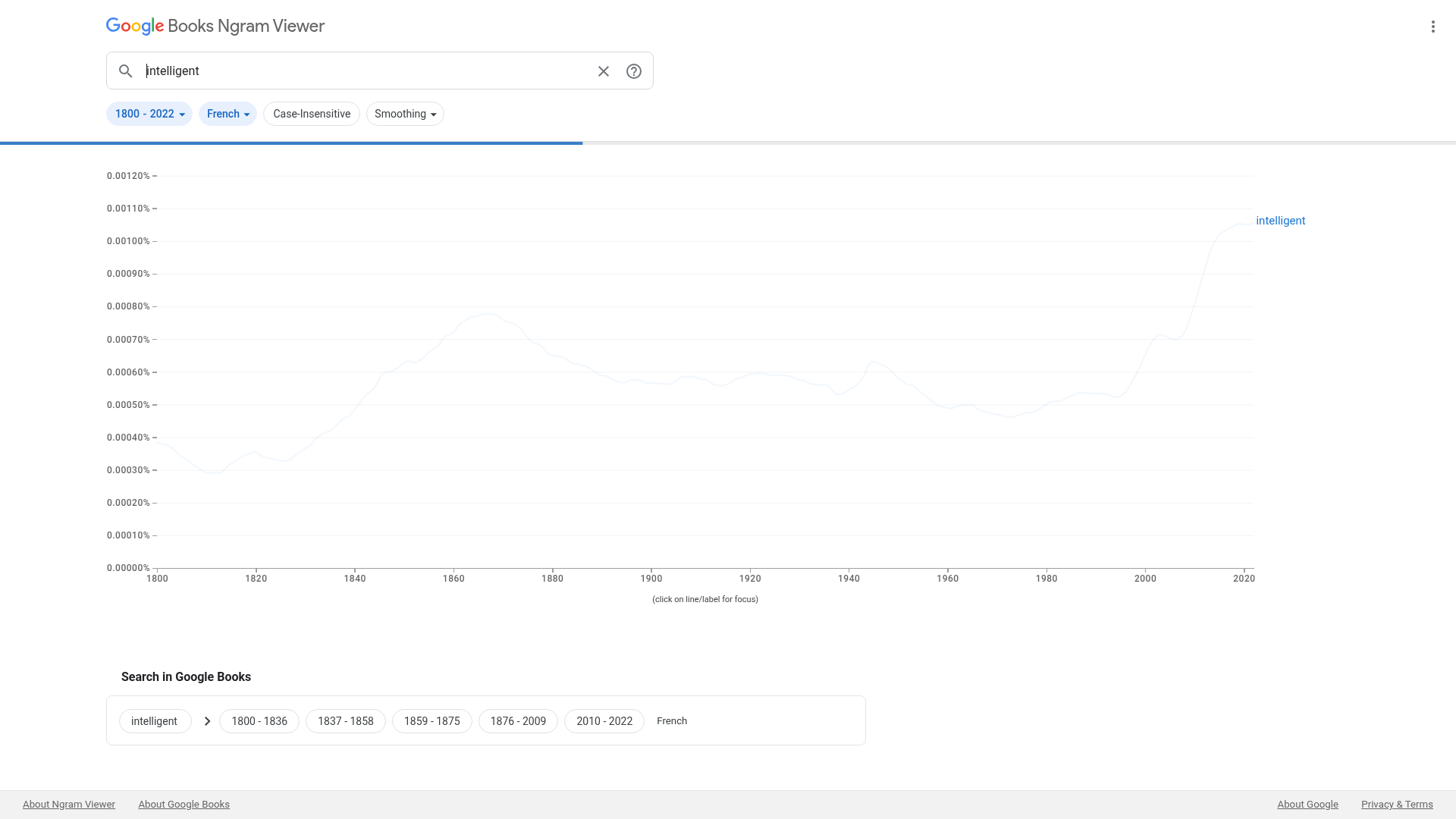Image resolution: width=1456 pixels, height=819 pixels.
Task: Select the 1800 - 1836 date range chip
Action: (x=259, y=721)
